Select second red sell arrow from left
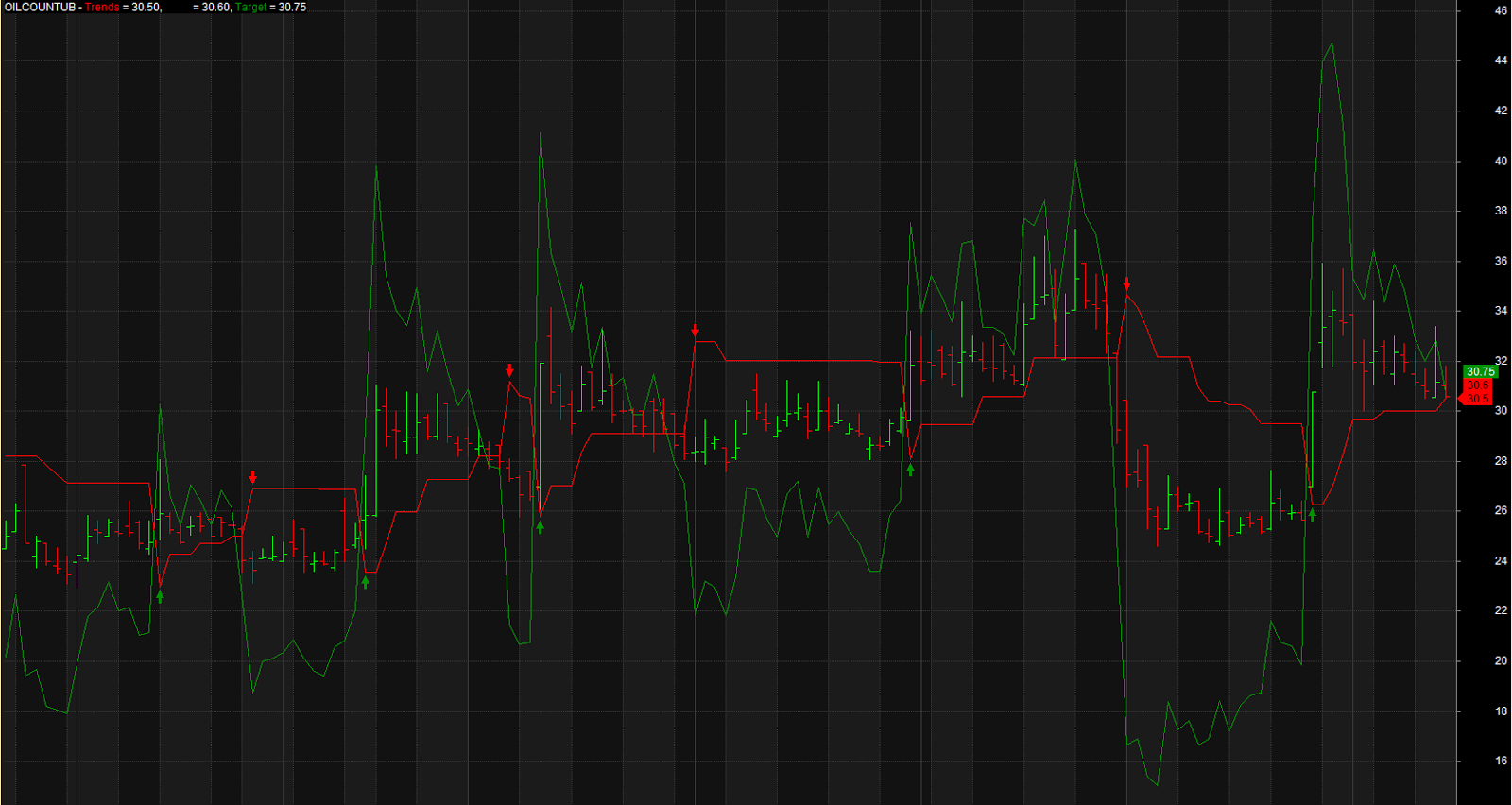Viewport: 1512px width, 805px height. [509, 370]
